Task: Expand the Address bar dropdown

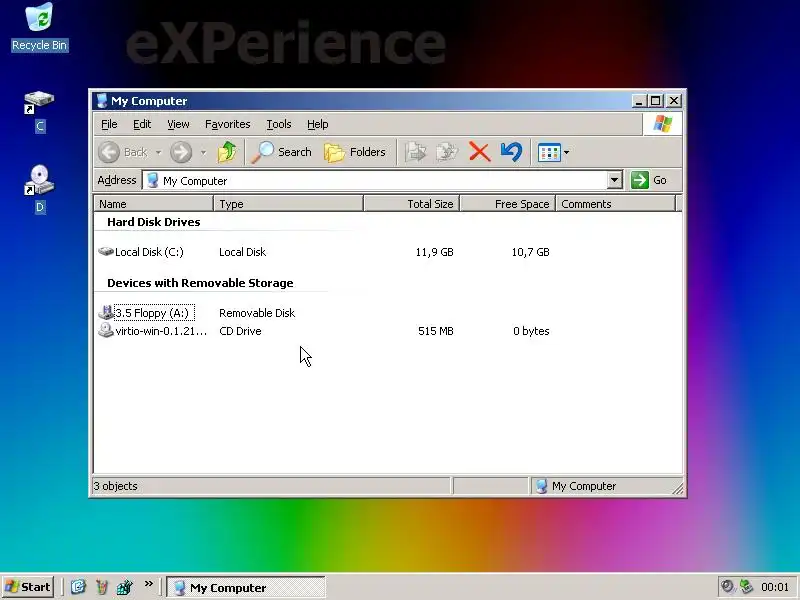Action: [615, 180]
